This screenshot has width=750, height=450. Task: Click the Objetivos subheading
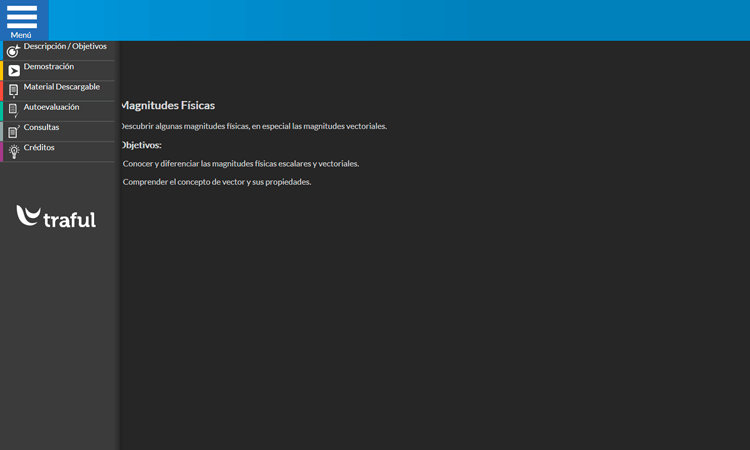(x=141, y=145)
